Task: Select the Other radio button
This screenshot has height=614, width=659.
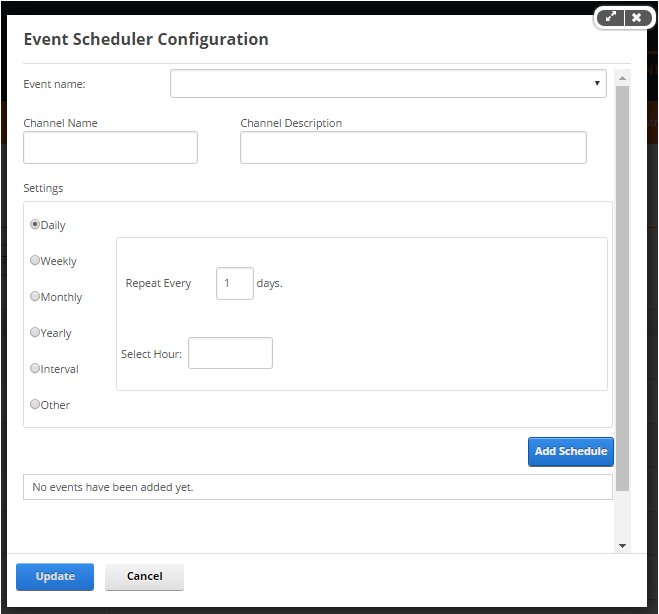Action: point(35,404)
